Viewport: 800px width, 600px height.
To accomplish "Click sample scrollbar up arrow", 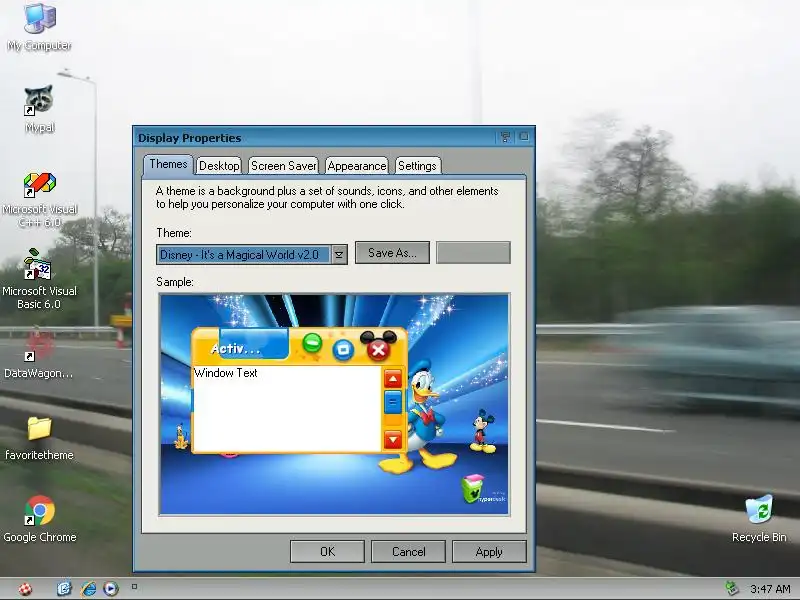I will pos(393,379).
